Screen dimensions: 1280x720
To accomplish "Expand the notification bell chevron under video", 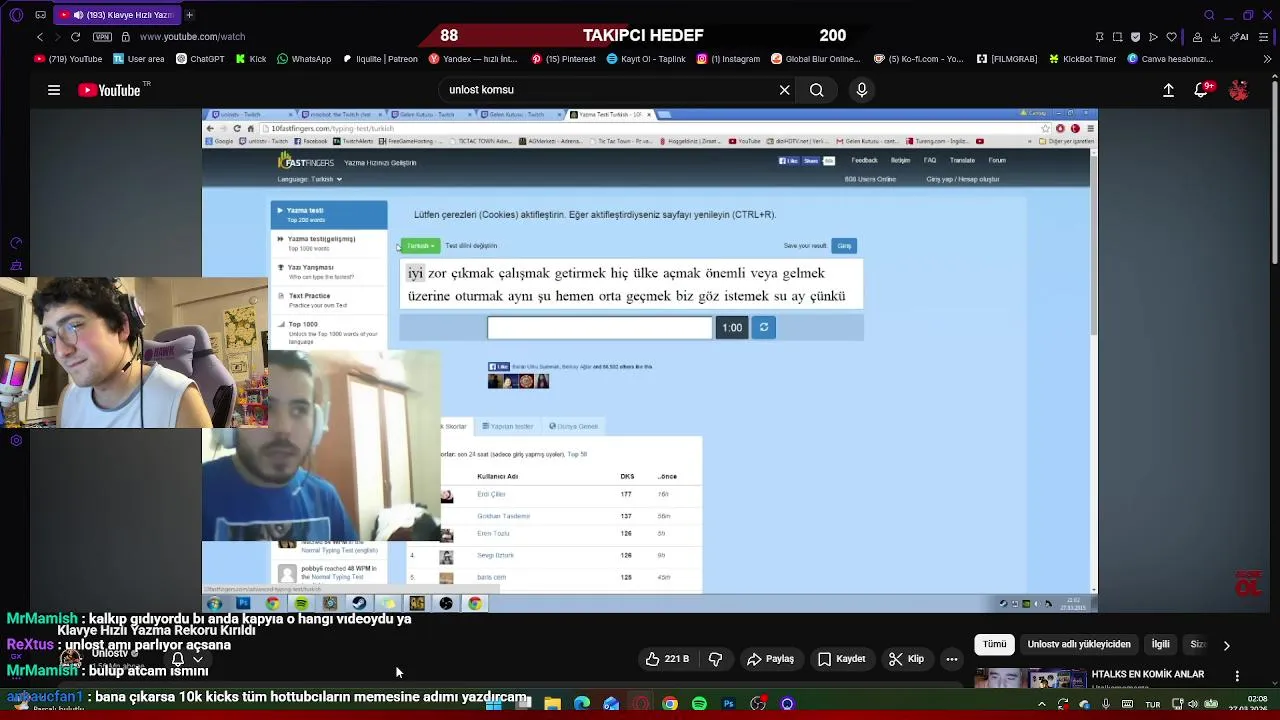I will (198, 659).
